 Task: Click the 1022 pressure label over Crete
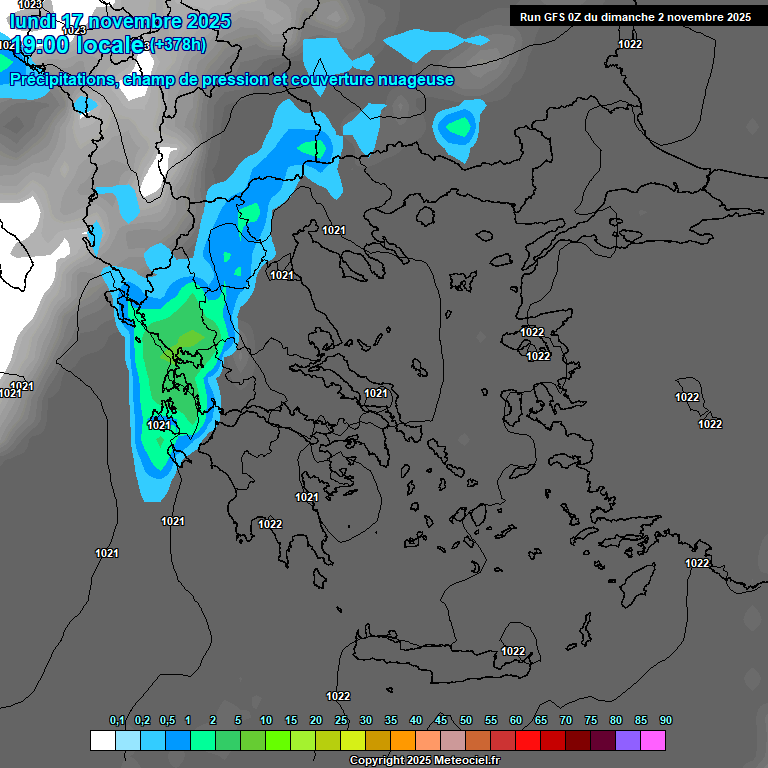[x=513, y=651]
